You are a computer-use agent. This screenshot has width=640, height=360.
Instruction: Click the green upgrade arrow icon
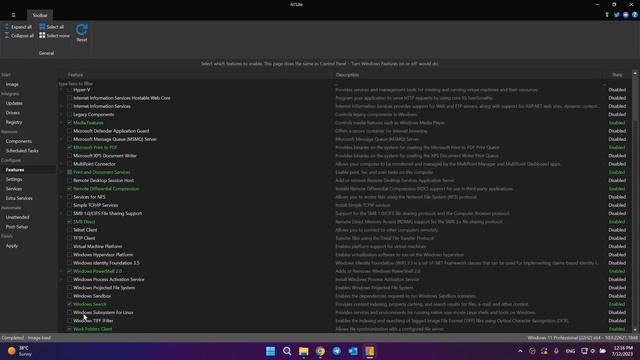pos(607,15)
